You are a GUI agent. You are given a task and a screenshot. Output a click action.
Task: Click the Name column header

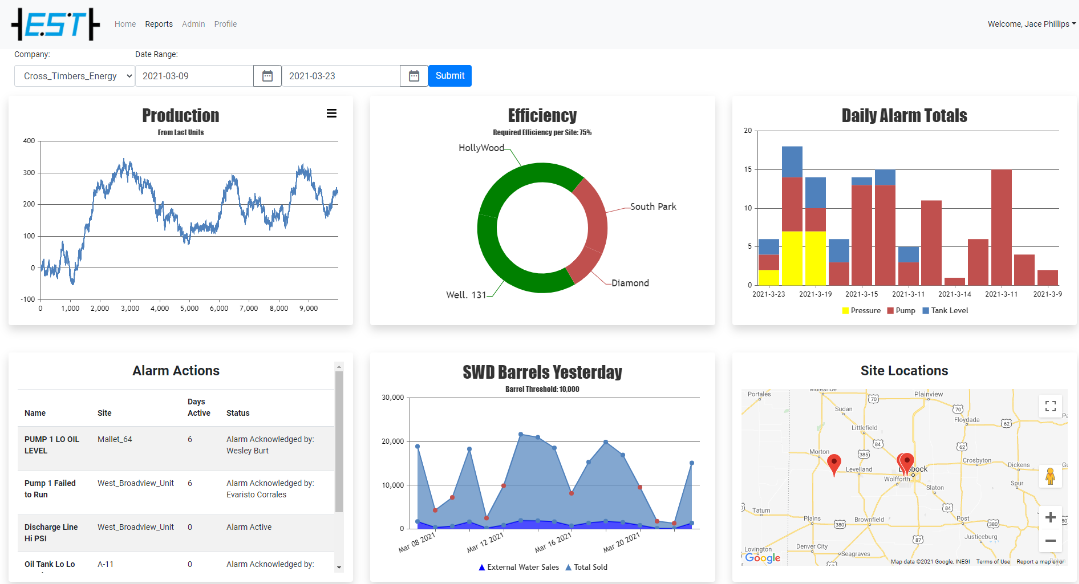point(35,413)
